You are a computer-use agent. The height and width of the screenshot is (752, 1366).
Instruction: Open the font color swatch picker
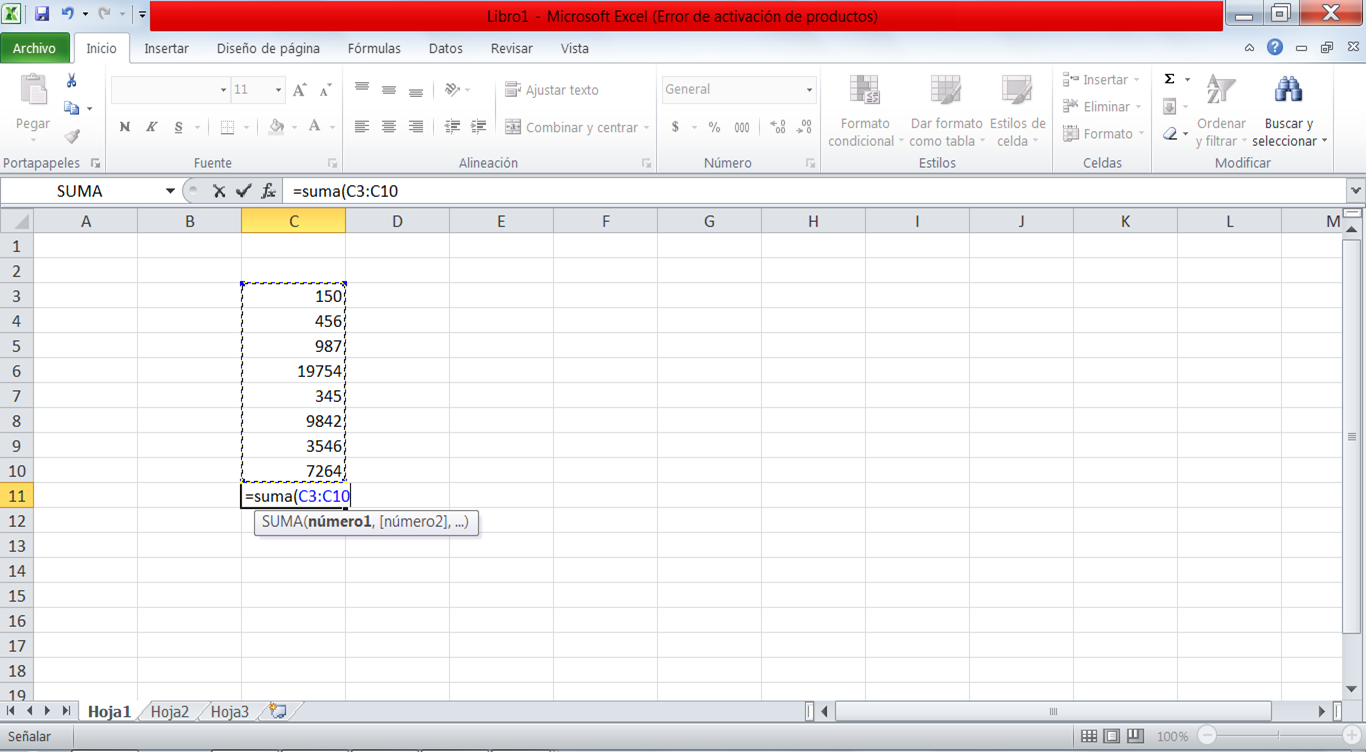click(x=313, y=127)
